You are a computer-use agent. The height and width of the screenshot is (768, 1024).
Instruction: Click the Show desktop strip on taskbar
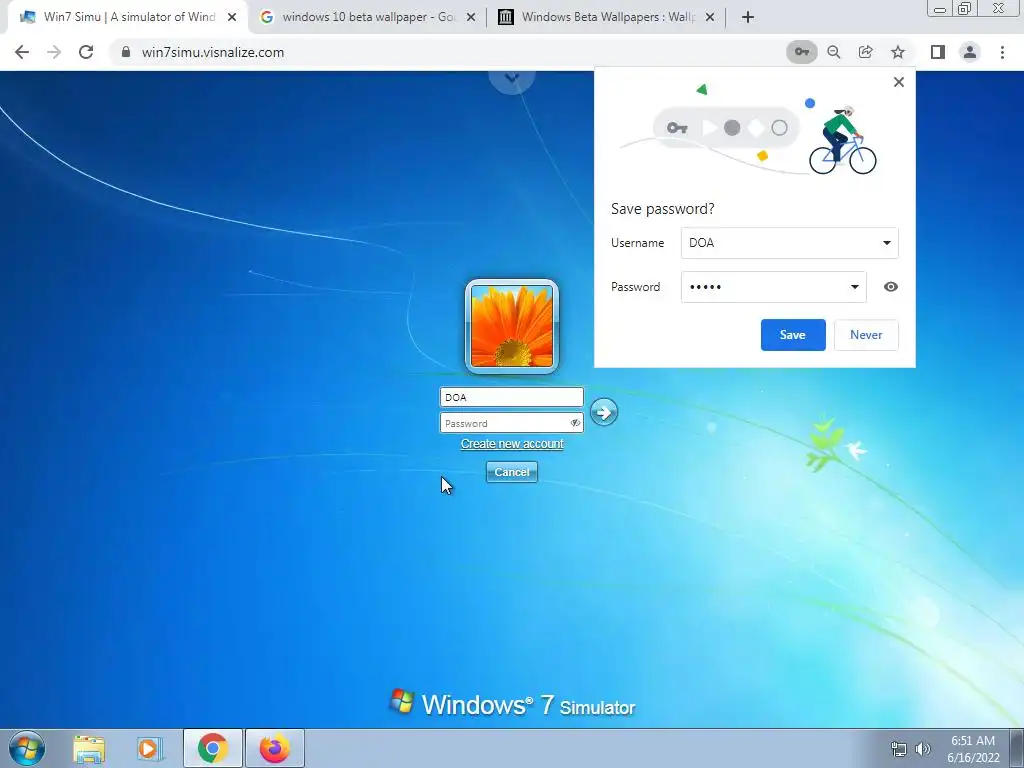[1018, 748]
